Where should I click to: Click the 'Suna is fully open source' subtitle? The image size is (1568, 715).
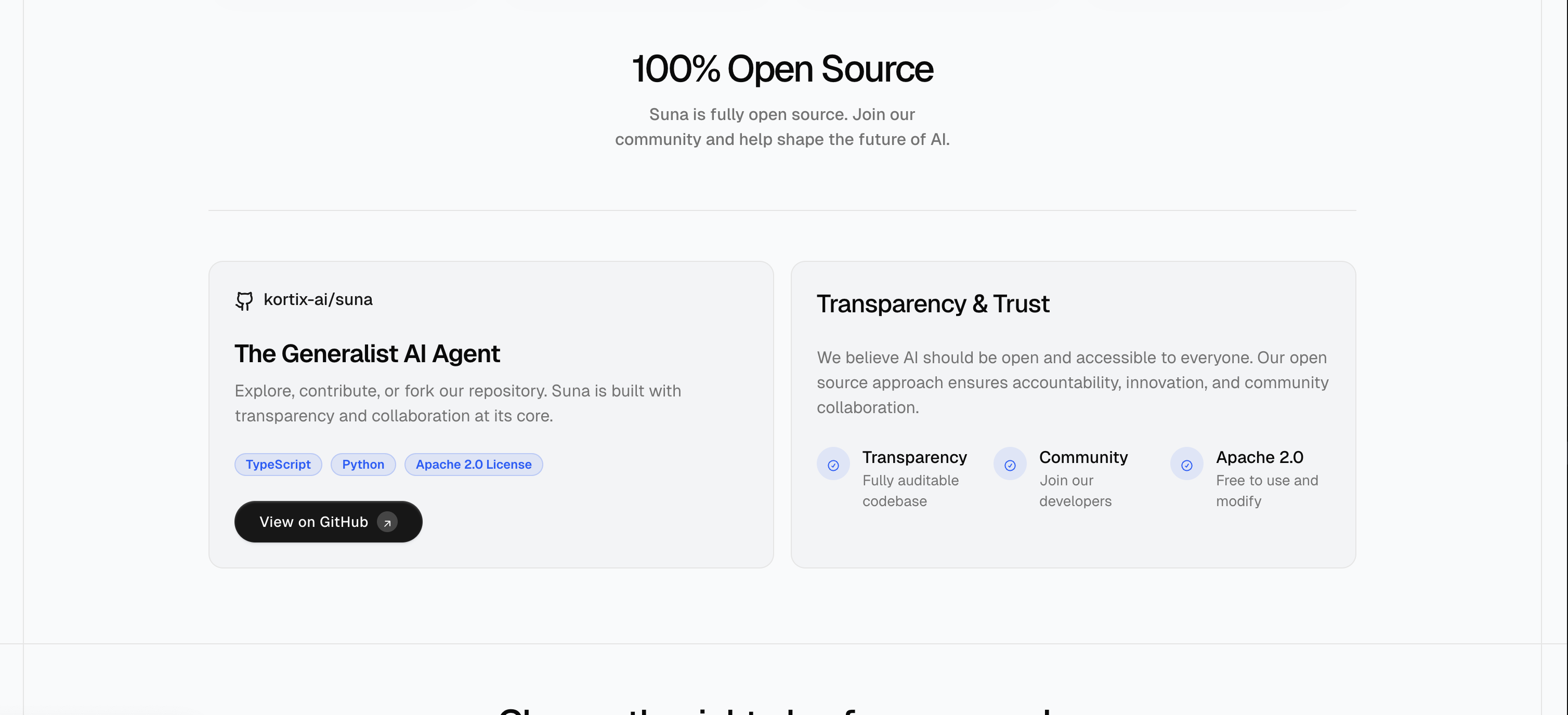click(782, 127)
